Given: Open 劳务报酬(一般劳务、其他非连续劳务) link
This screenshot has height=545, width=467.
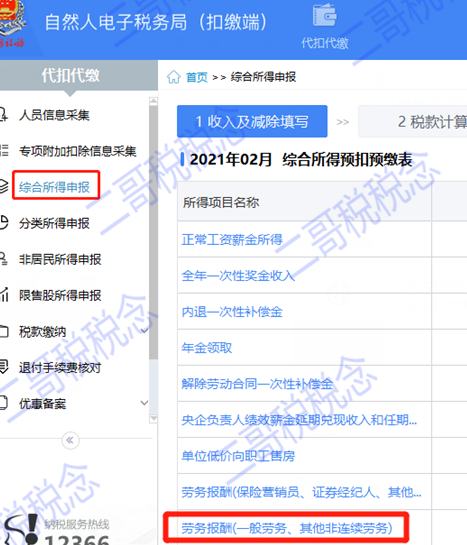Looking at the screenshot, I should coord(287,528).
